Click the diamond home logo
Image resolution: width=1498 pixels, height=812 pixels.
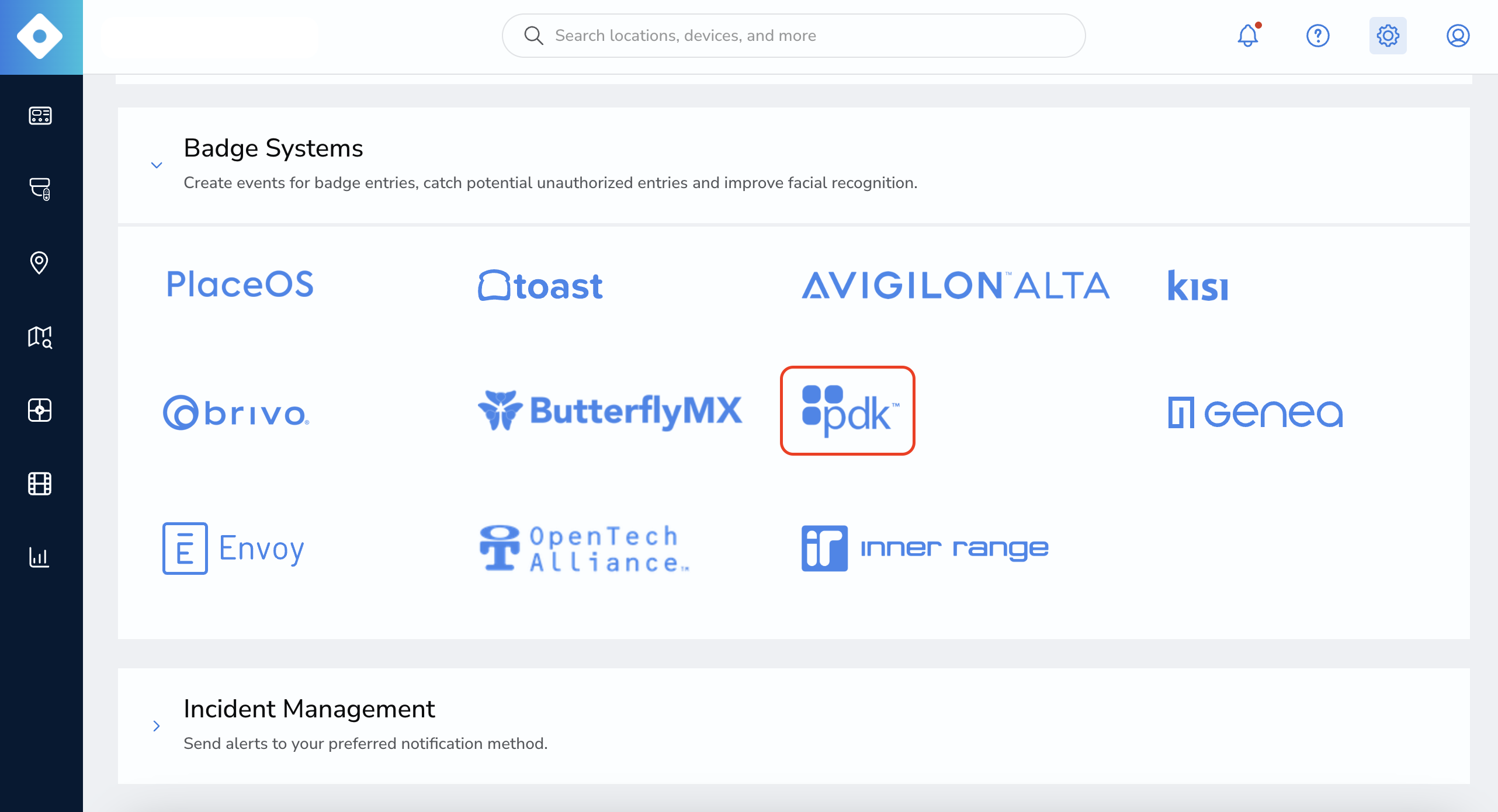[x=40, y=36]
